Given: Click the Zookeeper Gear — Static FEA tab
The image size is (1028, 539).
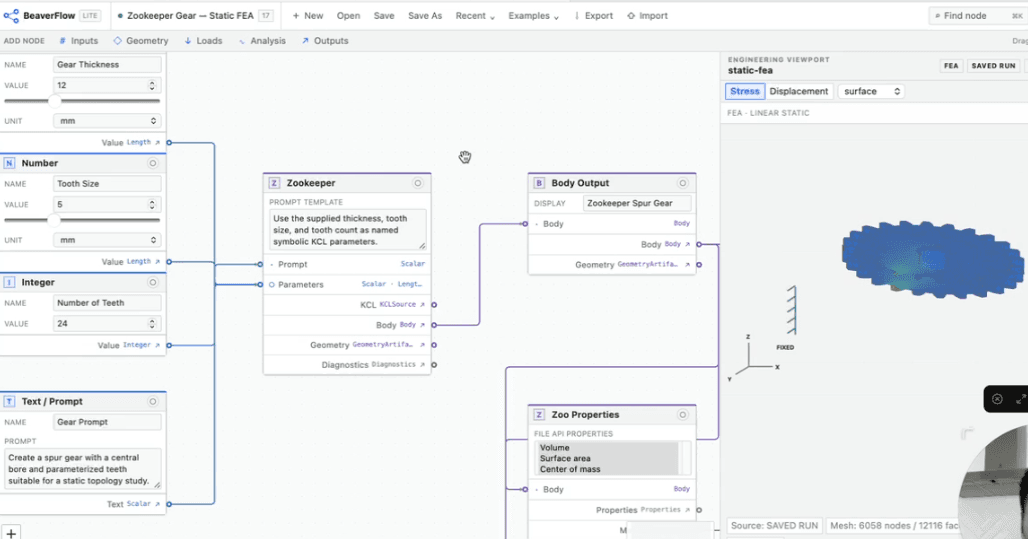Looking at the screenshot, I should point(194,16).
